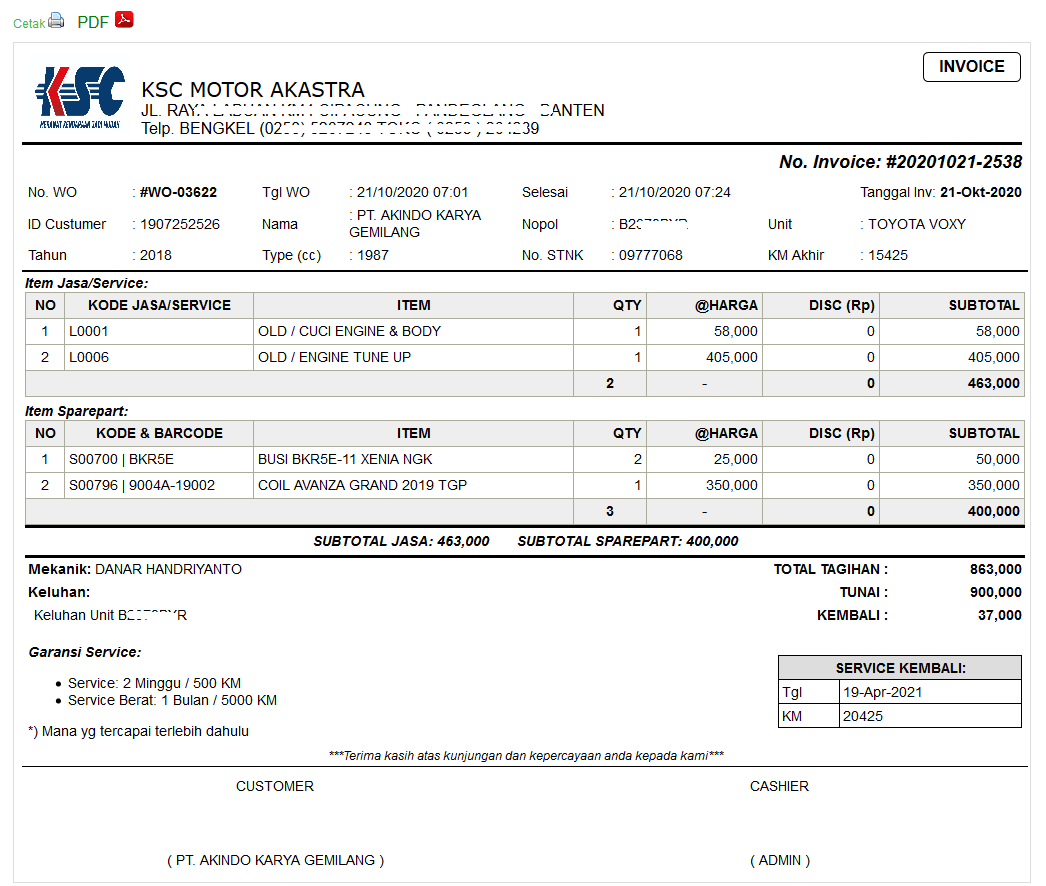This screenshot has height=886, width=1046.
Task: Click the green PDF link text
Action: tap(93, 22)
